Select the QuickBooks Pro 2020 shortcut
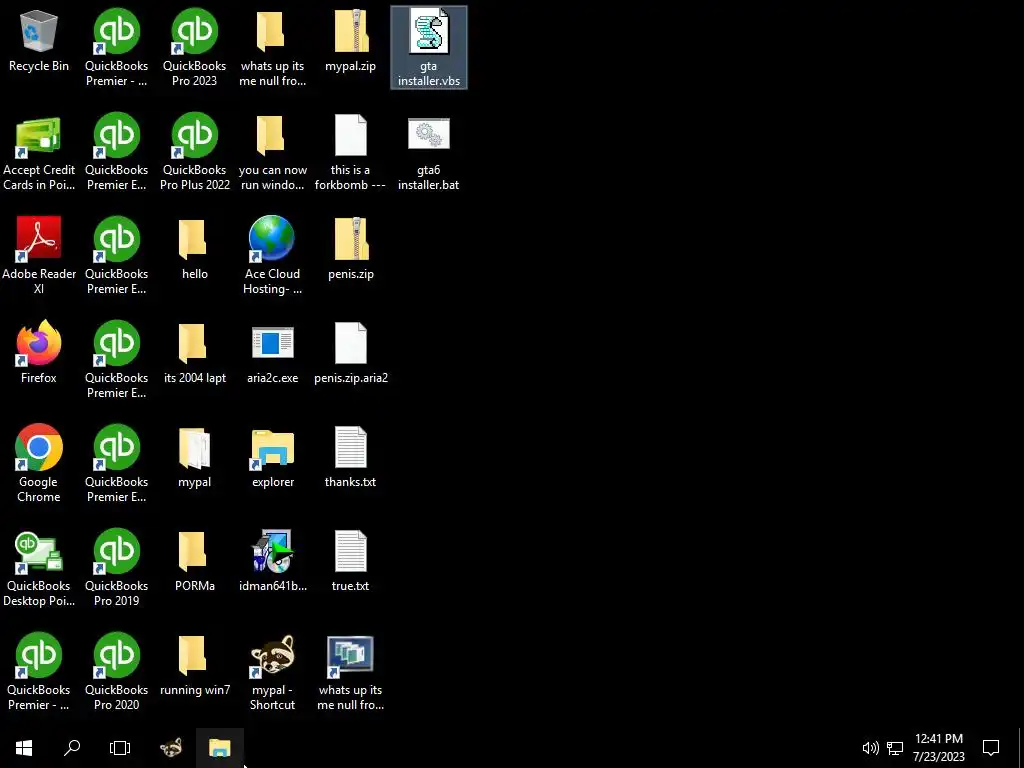 pyautogui.click(x=116, y=671)
